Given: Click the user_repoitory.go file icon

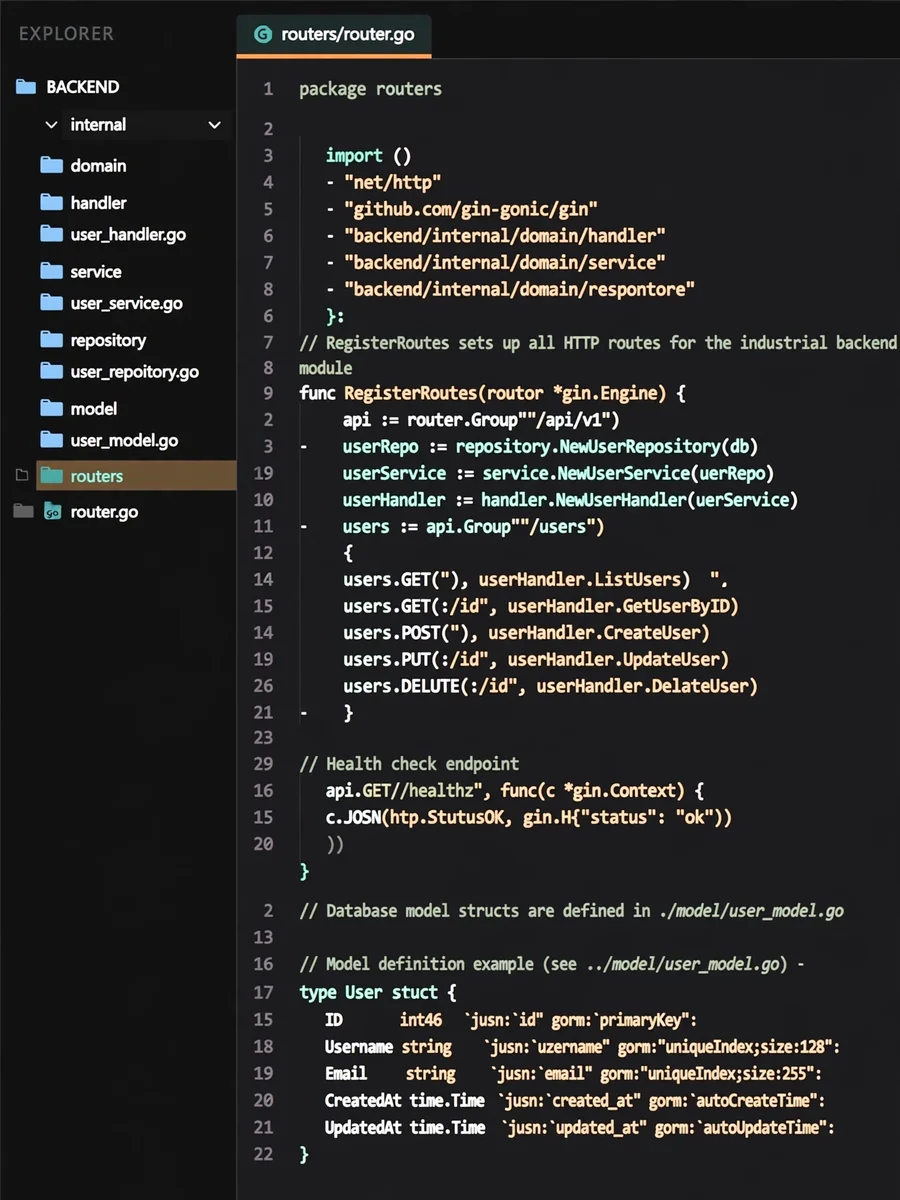Looking at the screenshot, I should click(52, 371).
